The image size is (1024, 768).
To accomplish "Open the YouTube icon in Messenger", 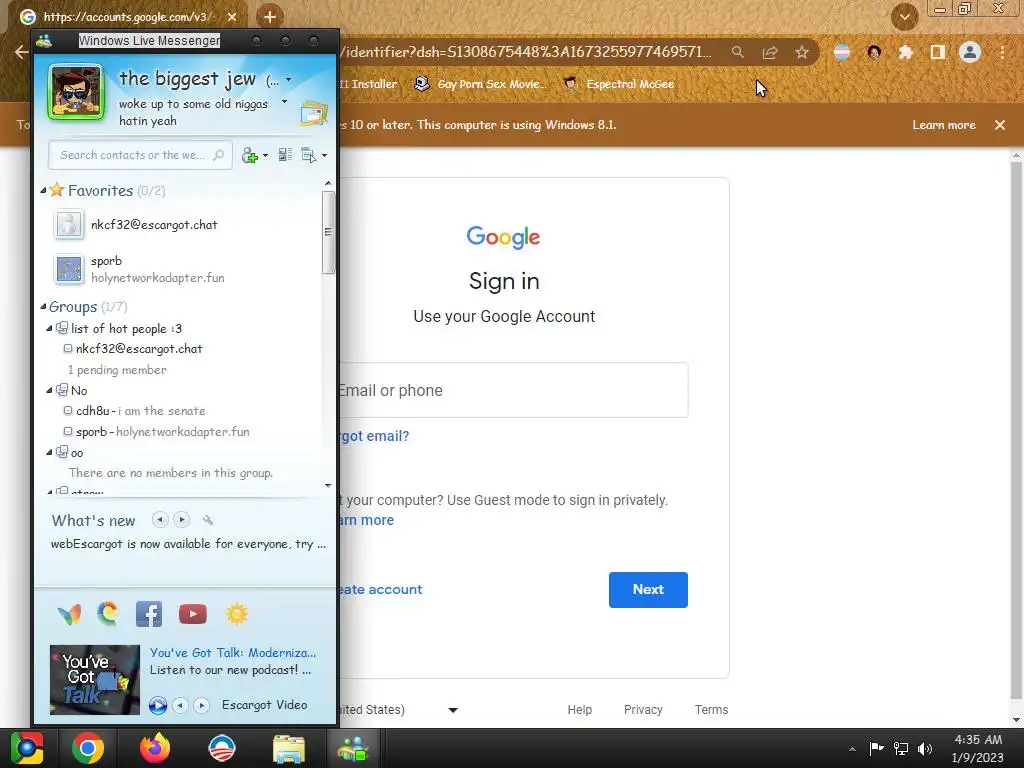I will tap(193, 614).
